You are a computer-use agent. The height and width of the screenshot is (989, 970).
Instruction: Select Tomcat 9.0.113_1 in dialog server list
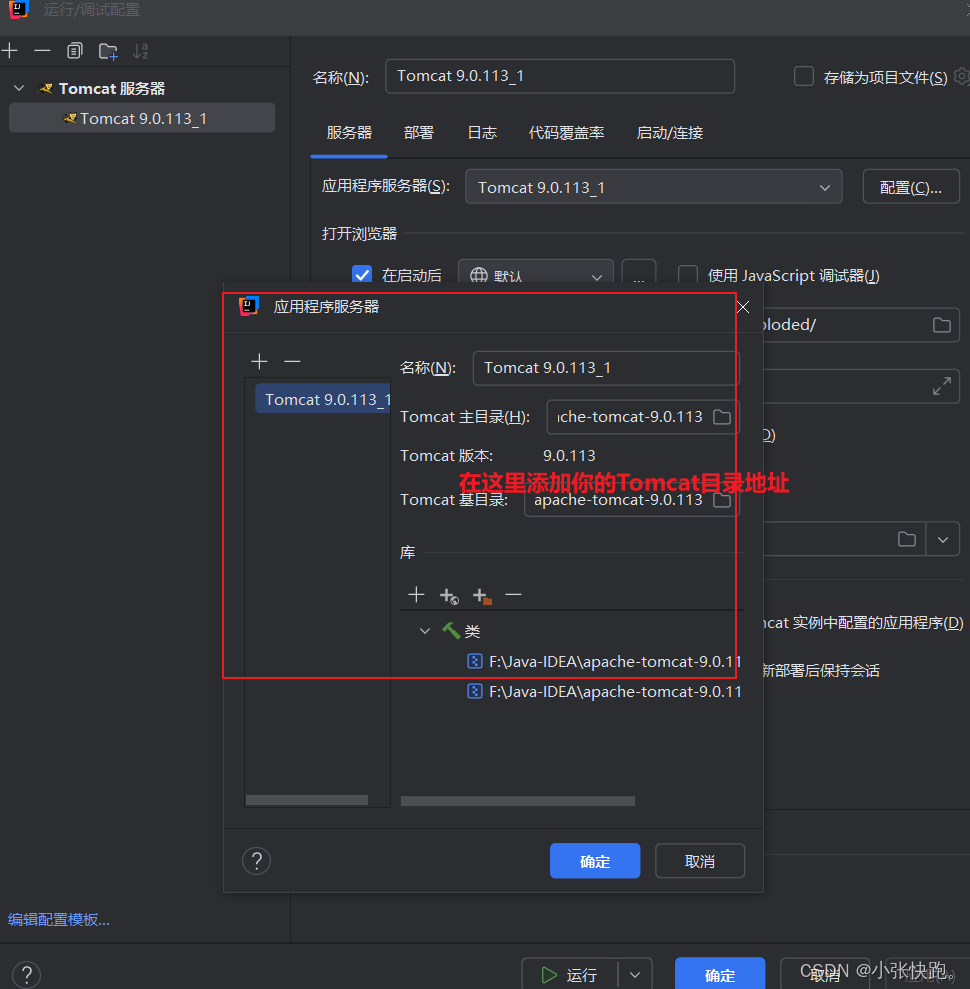(323, 399)
